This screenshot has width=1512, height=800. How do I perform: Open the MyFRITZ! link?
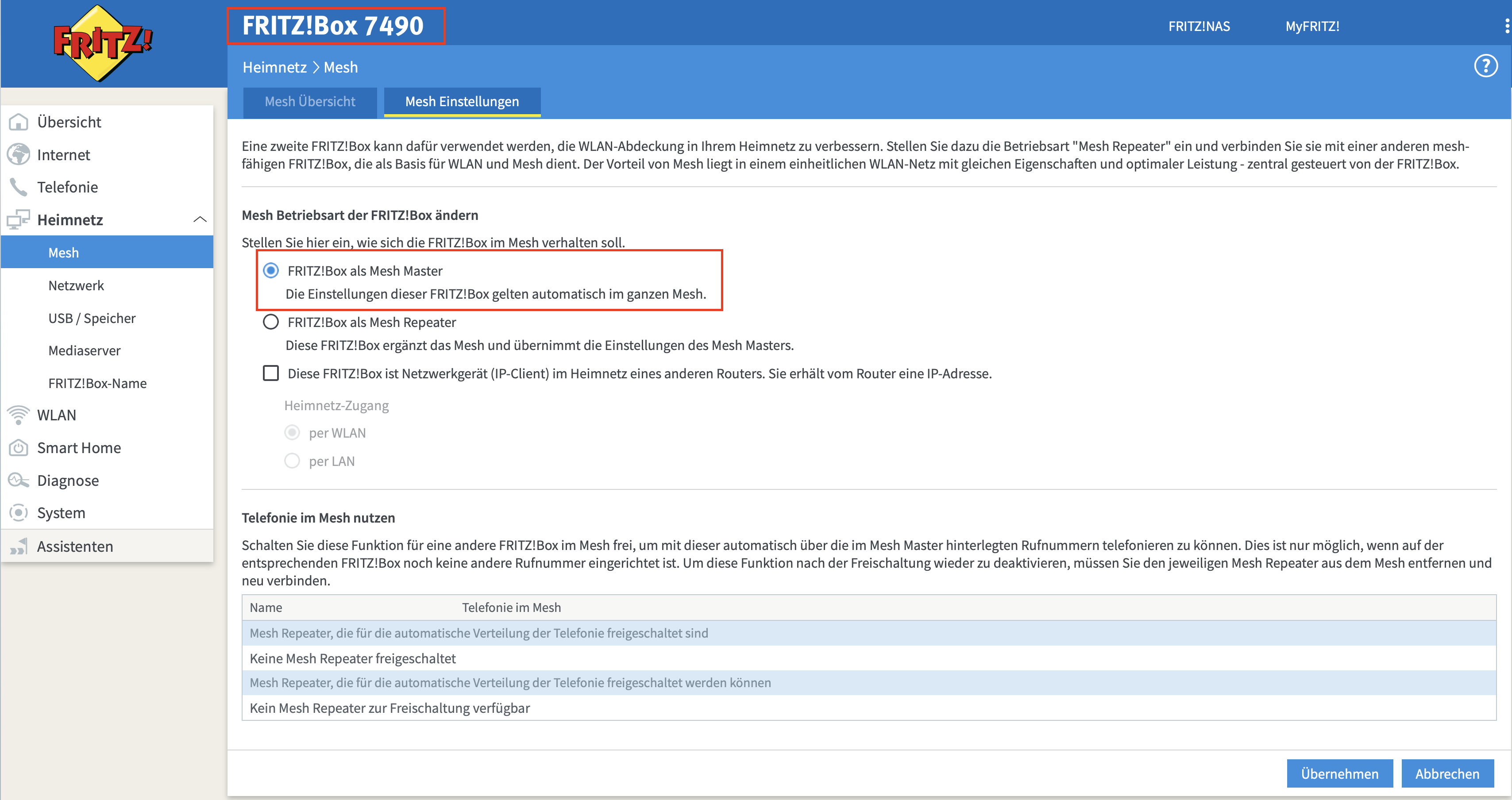point(1312,27)
